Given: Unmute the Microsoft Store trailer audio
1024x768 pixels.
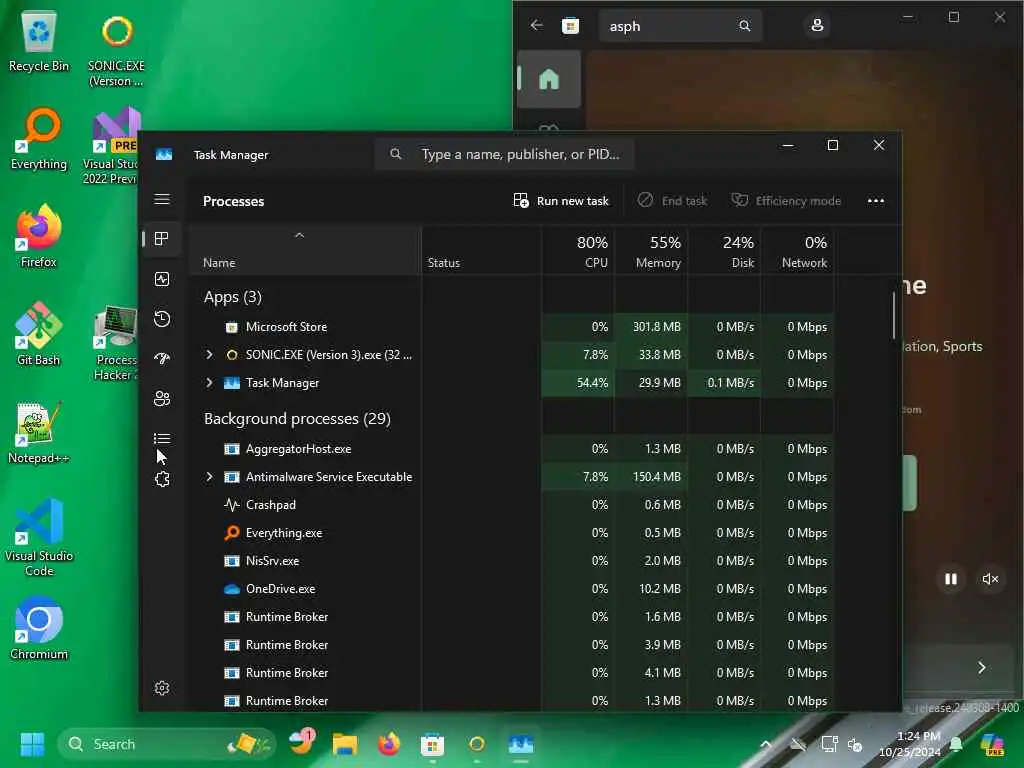Looking at the screenshot, I should pyautogui.click(x=990, y=579).
